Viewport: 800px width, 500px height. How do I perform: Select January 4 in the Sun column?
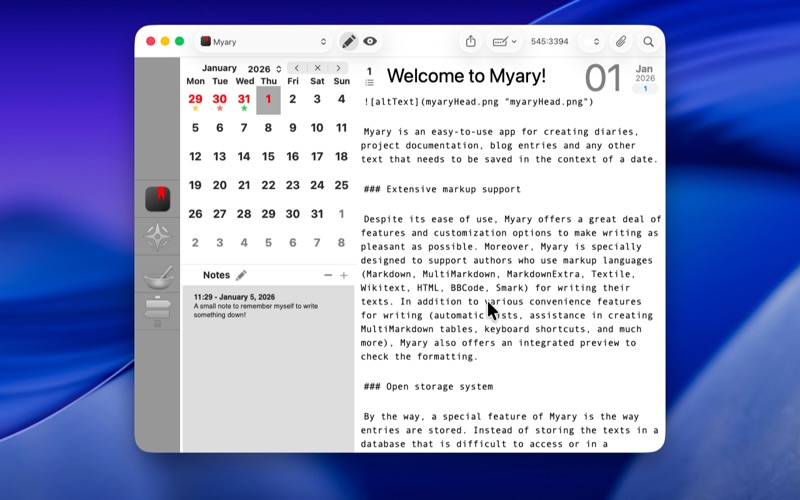click(341, 99)
